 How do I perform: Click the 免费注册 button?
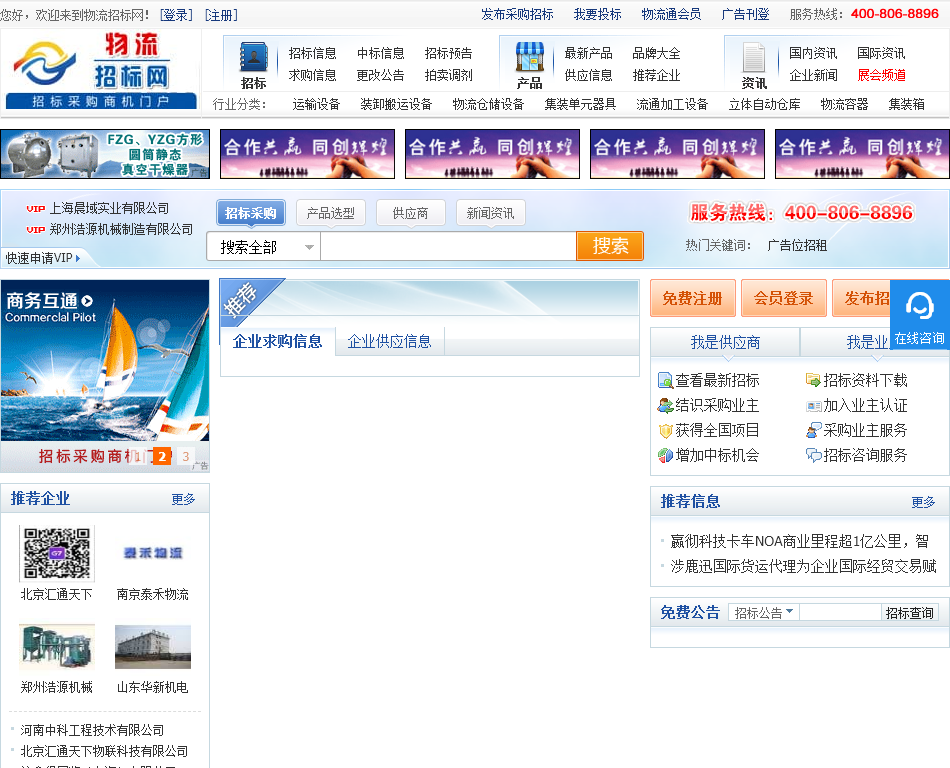(x=693, y=299)
